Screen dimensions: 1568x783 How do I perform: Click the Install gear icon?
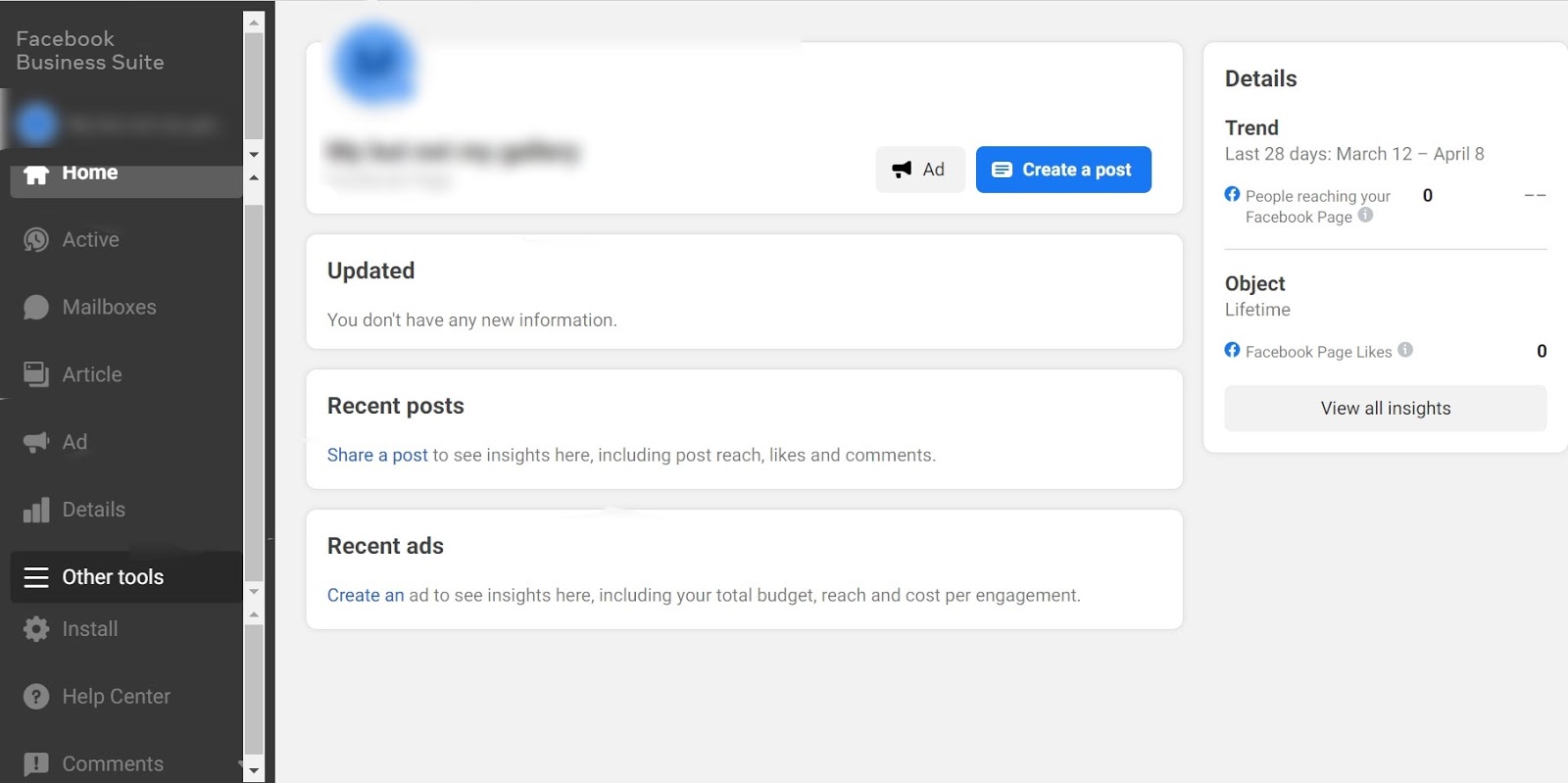[x=36, y=629]
